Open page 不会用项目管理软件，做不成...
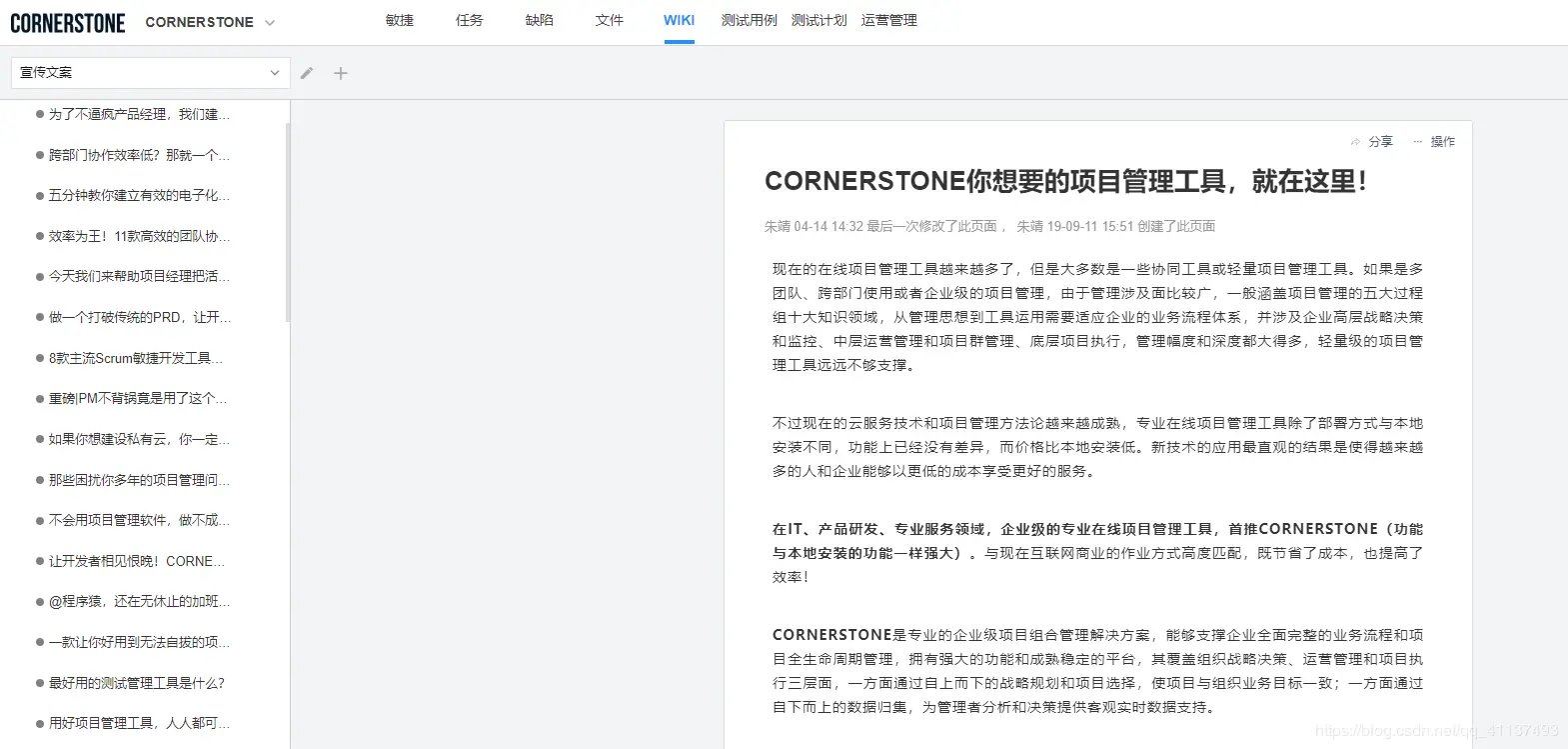This screenshot has height=749, width=1568. click(x=139, y=520)
